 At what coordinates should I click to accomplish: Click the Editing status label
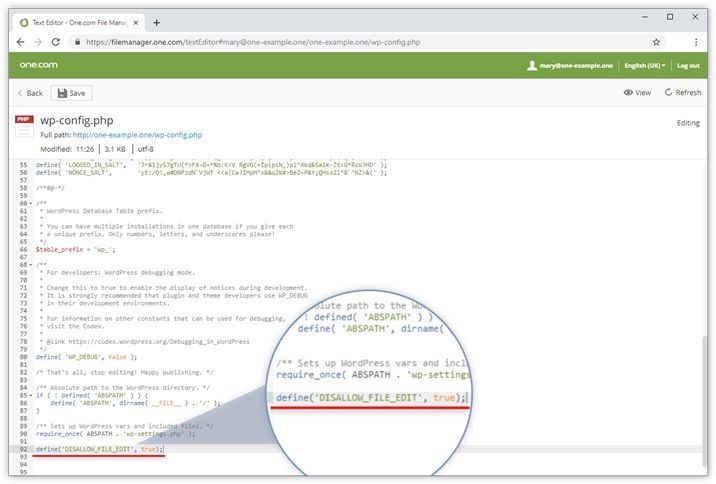[x=688, y=123]
